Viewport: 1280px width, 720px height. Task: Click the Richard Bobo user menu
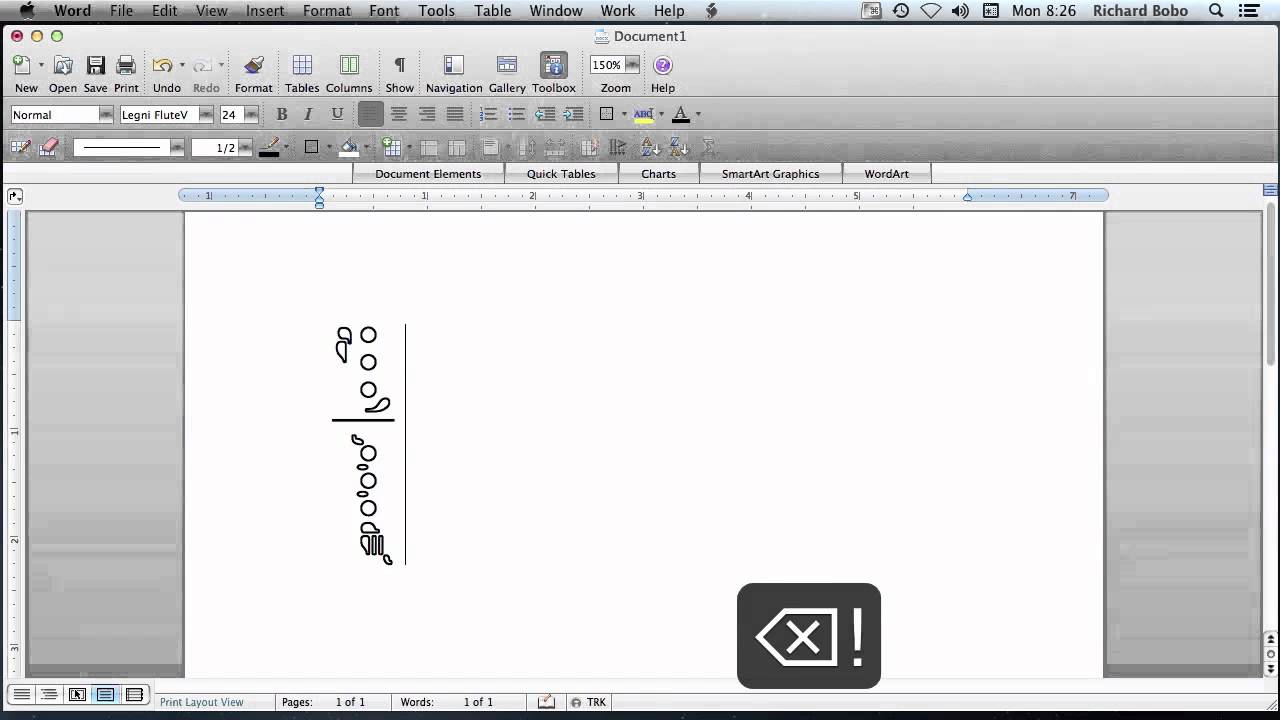pos(1140,11)
